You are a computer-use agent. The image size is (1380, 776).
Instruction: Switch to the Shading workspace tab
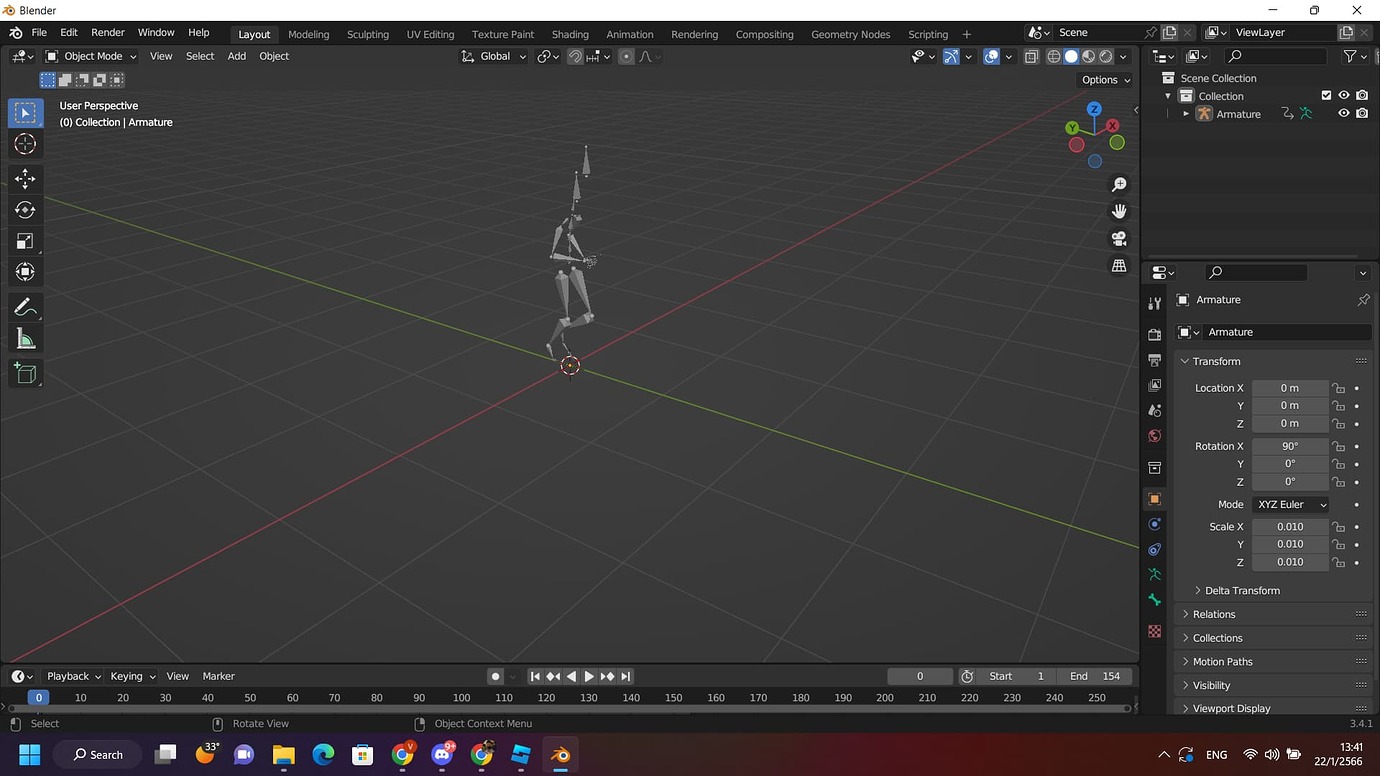(570, 34)
